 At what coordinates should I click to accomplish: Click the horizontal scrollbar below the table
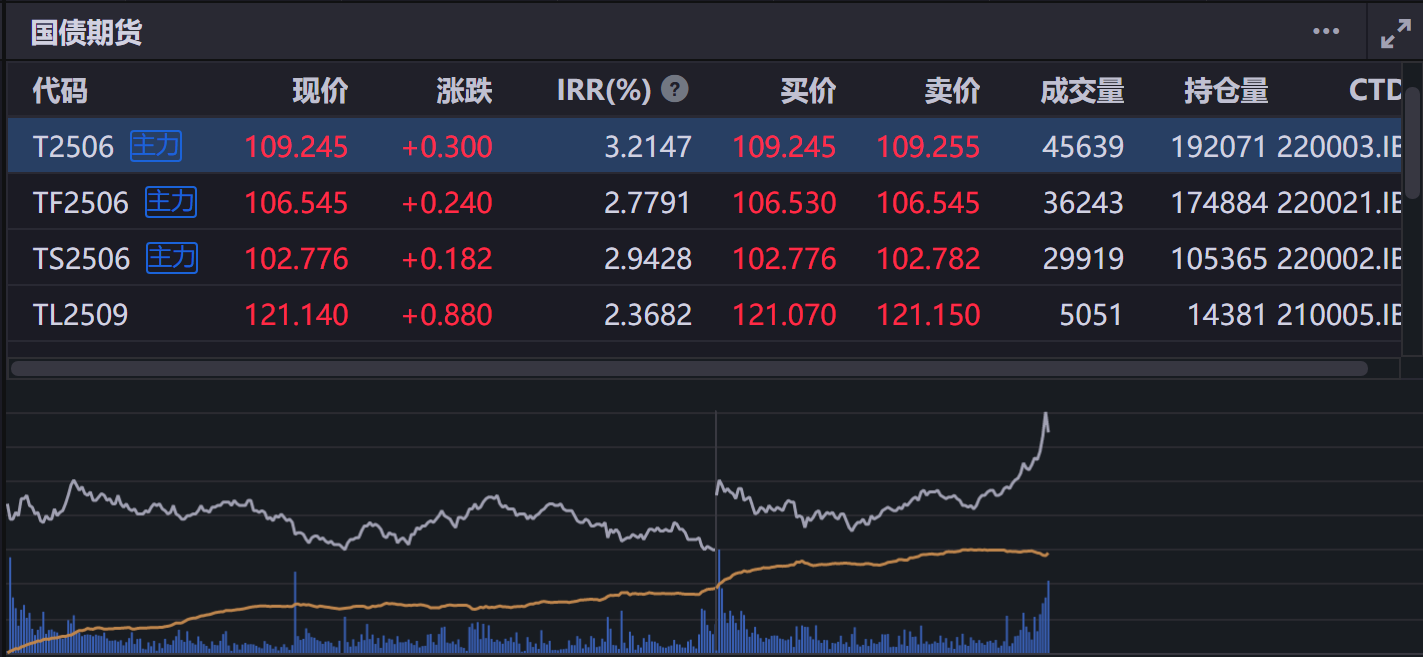tap(690, 369)
